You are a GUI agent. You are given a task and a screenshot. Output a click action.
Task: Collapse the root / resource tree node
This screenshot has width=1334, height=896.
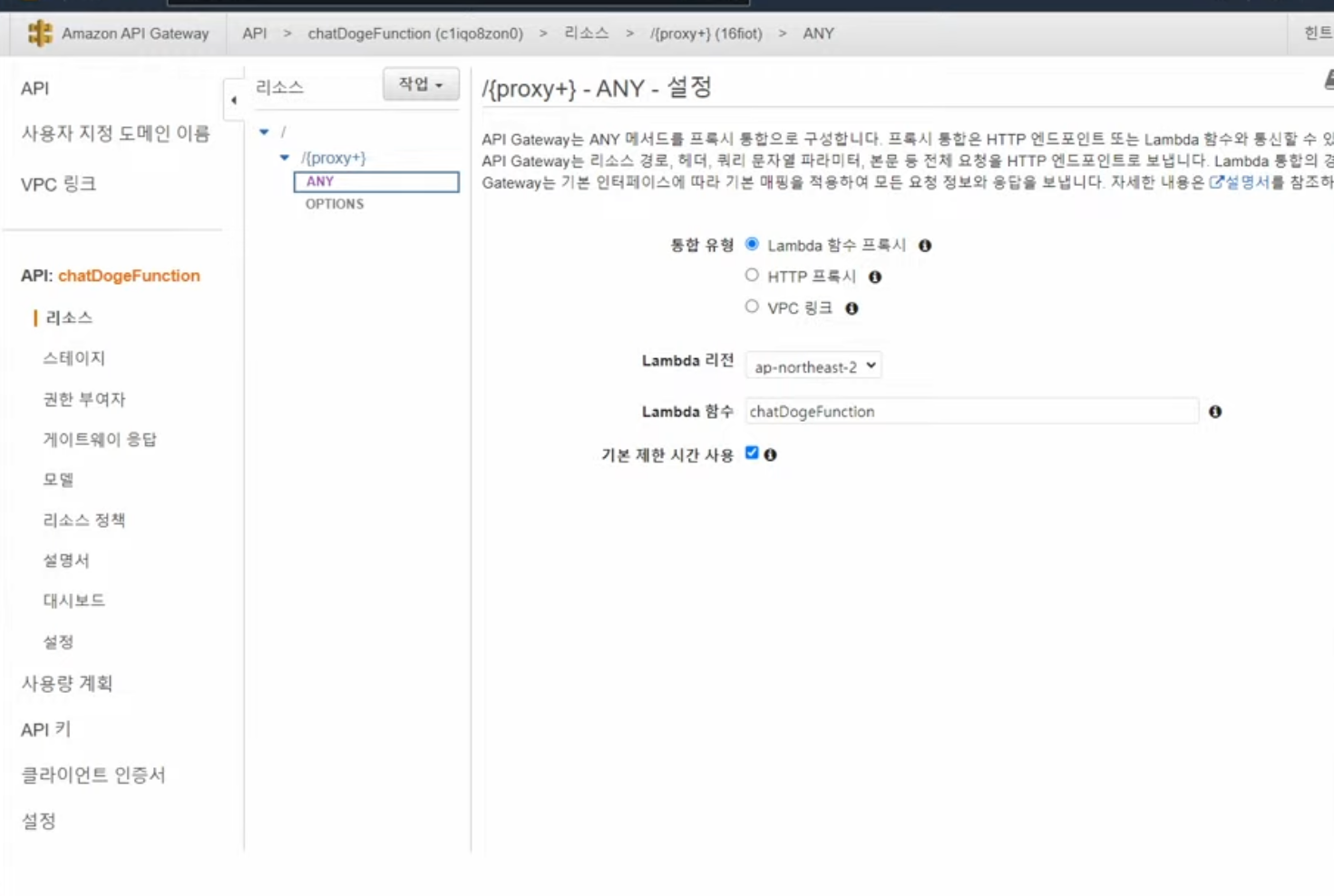pyautogui.click(x=264, y=132)
